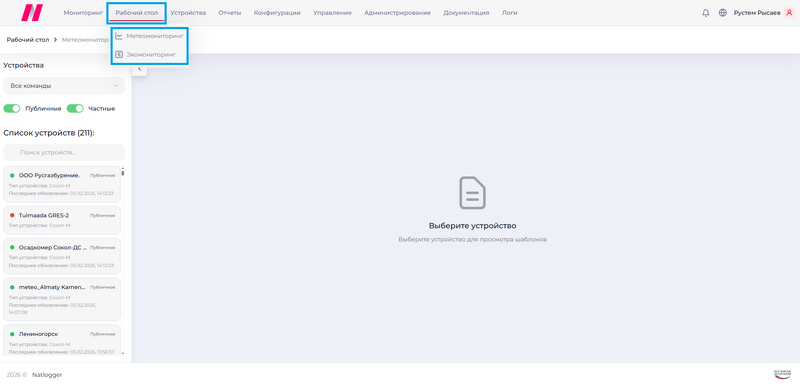
Task: Toggle the Публичные switch
Action: (12, 109)
